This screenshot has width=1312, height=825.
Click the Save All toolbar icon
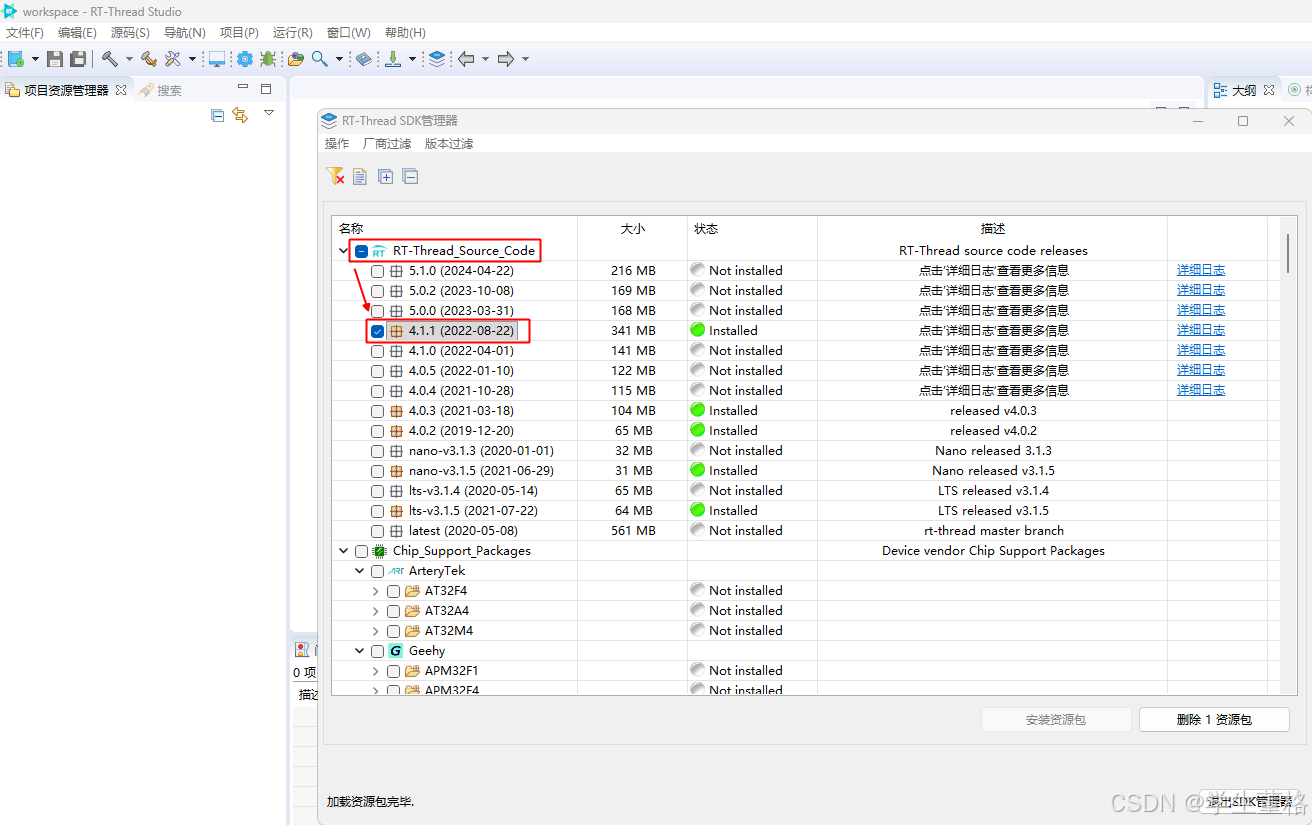coord(77,59)
